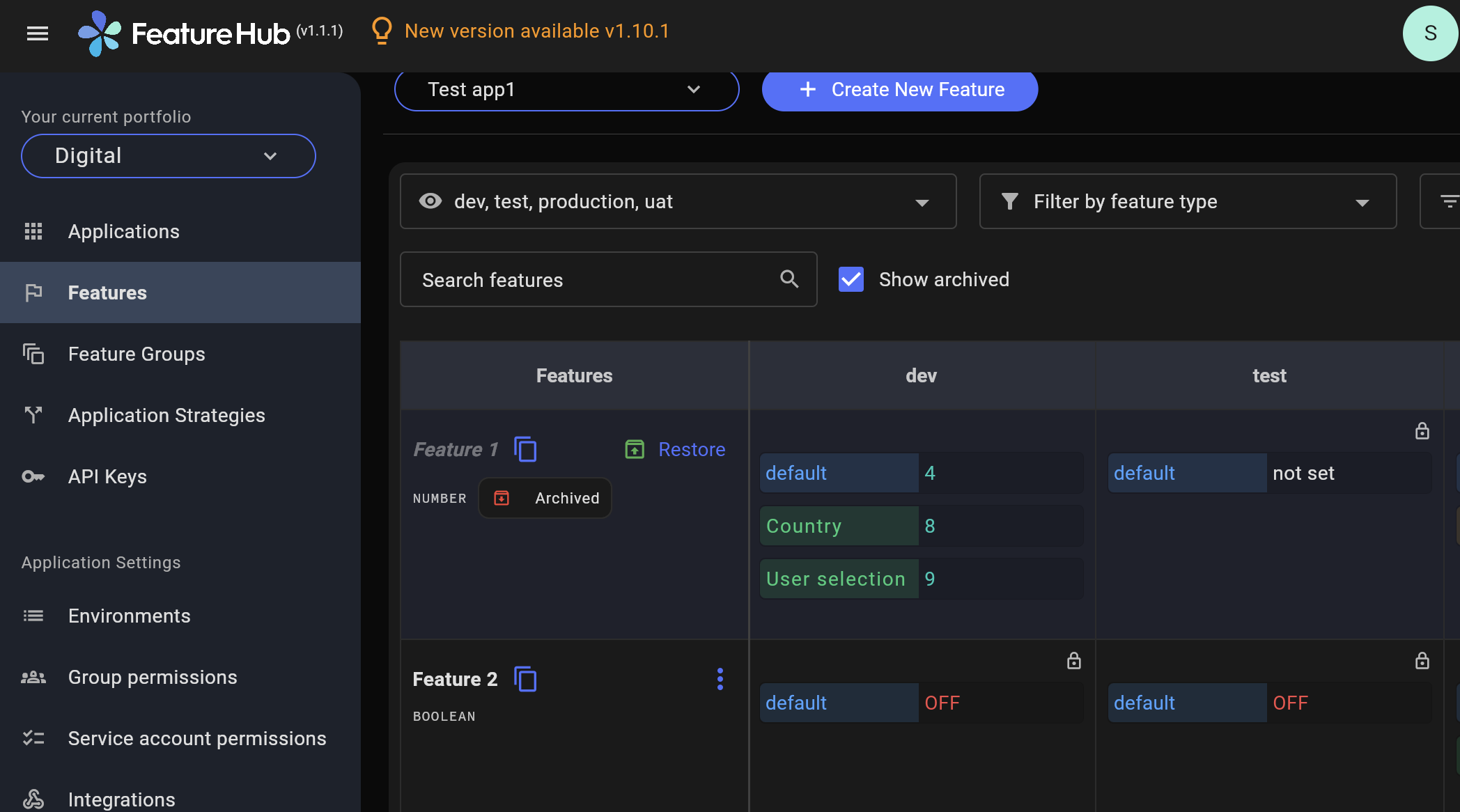Click the Applications grid icon

pos(33,231)
